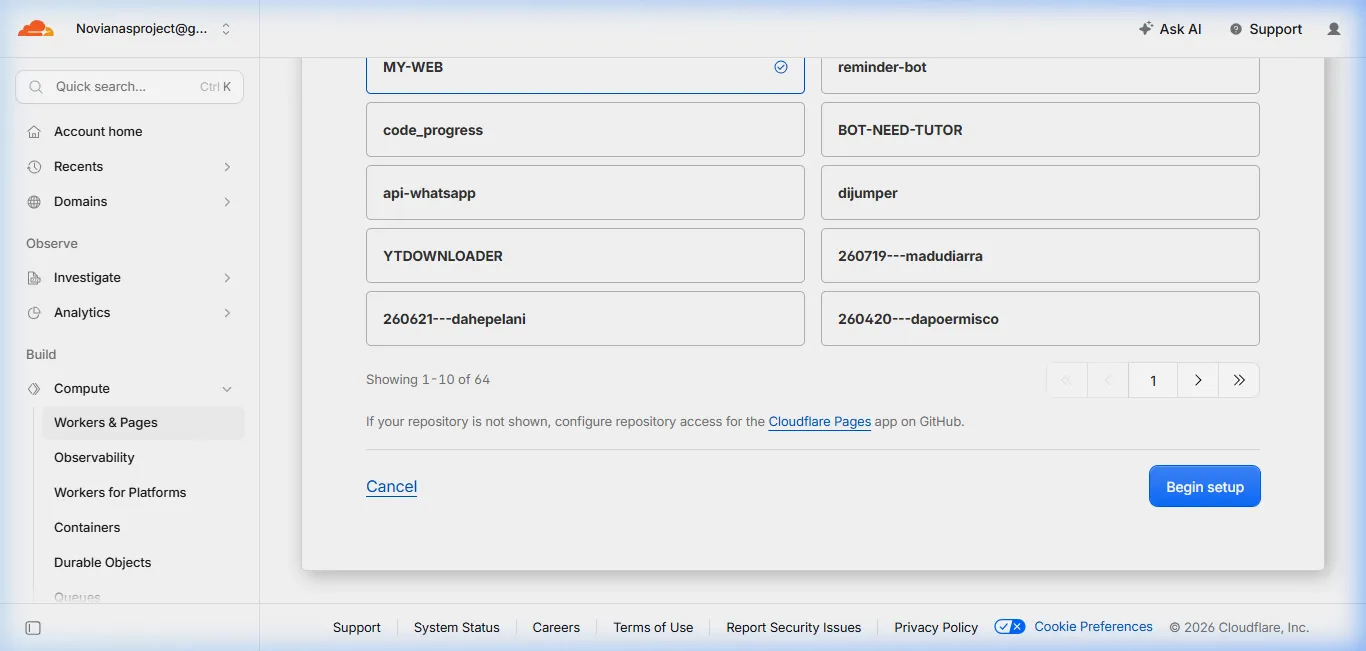The height and width of the screenshot is (651, 1366).
Task: Select the BOT-NEED-TUTOR repository
Action: pos(1040,129)
